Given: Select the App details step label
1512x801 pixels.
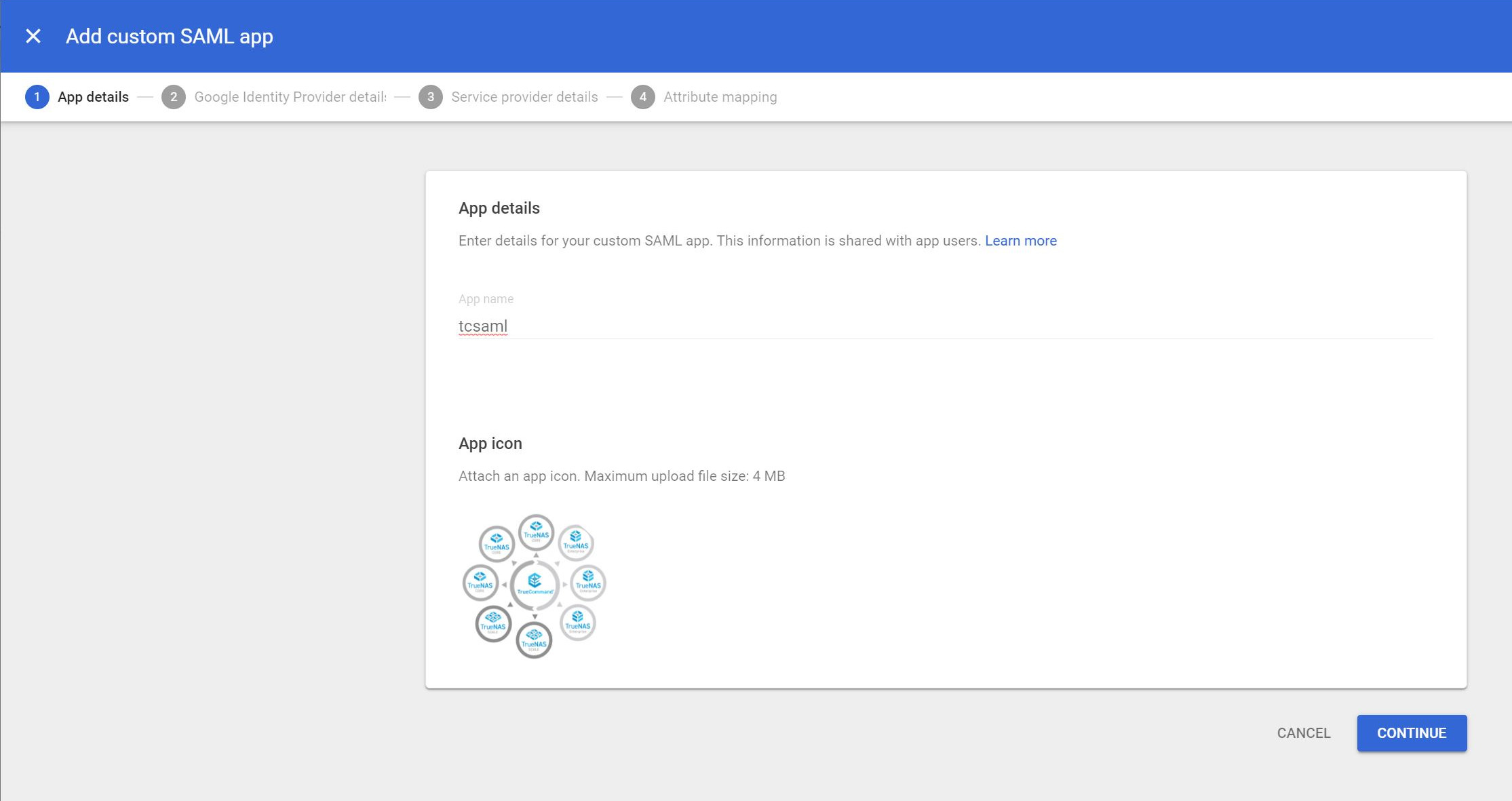Looking at the screenshot, I should tap(92, 96).
